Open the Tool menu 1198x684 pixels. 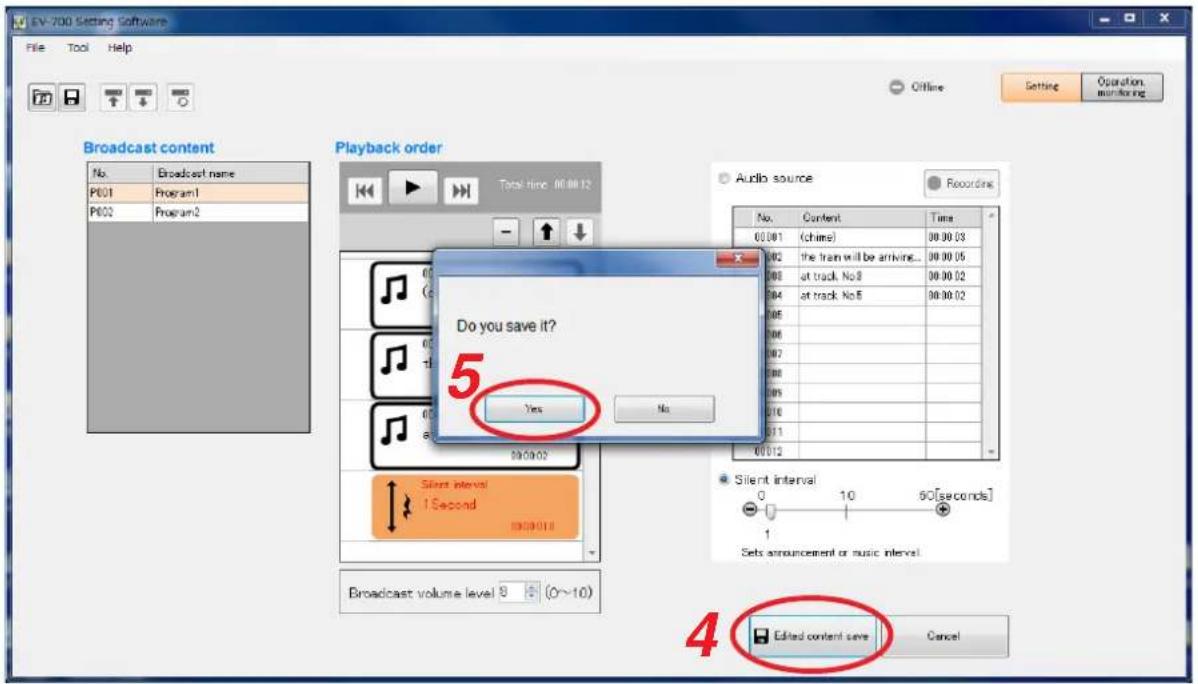pyautogui.click(x=78, y=47)
